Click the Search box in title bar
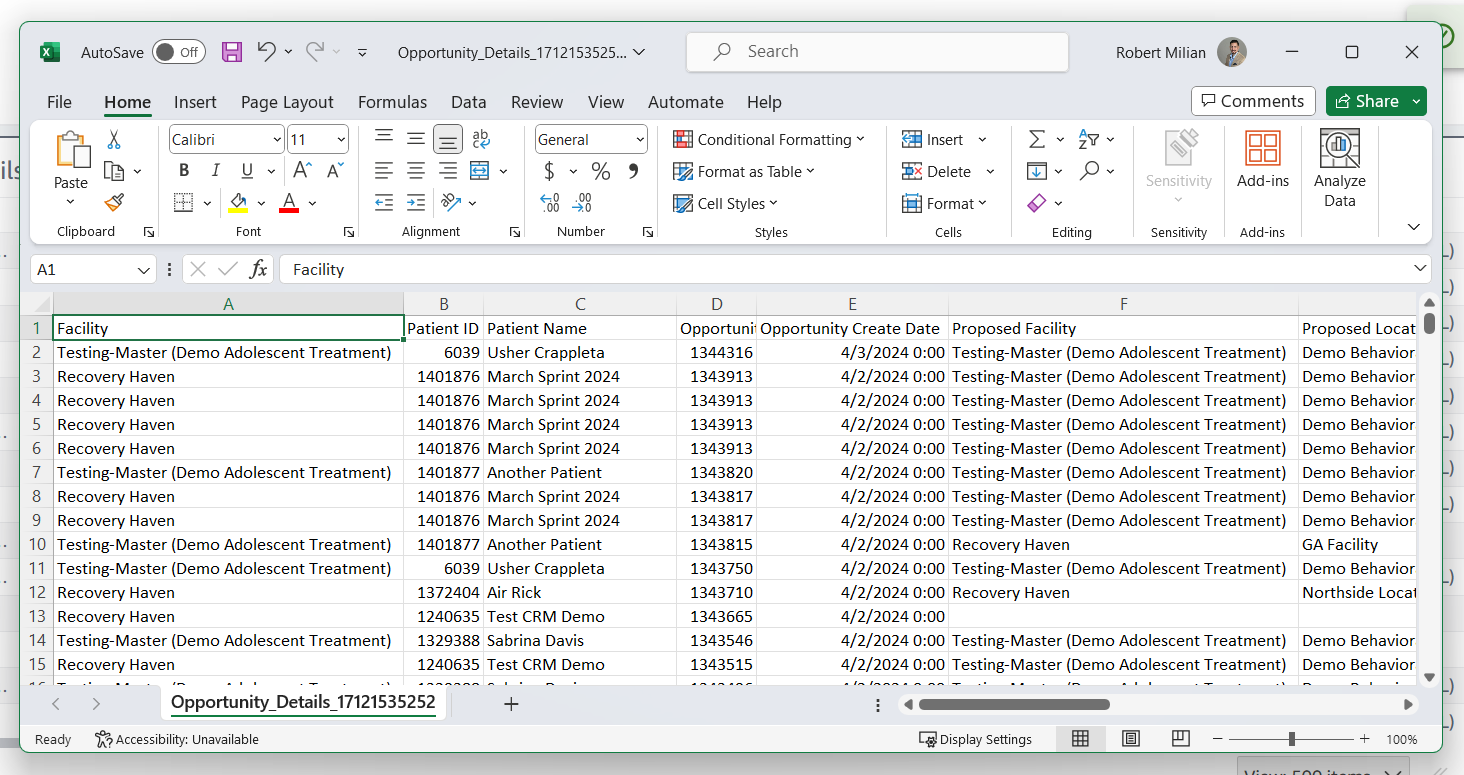Screen dimensions: 1464x775 click(x=877, y=52)
